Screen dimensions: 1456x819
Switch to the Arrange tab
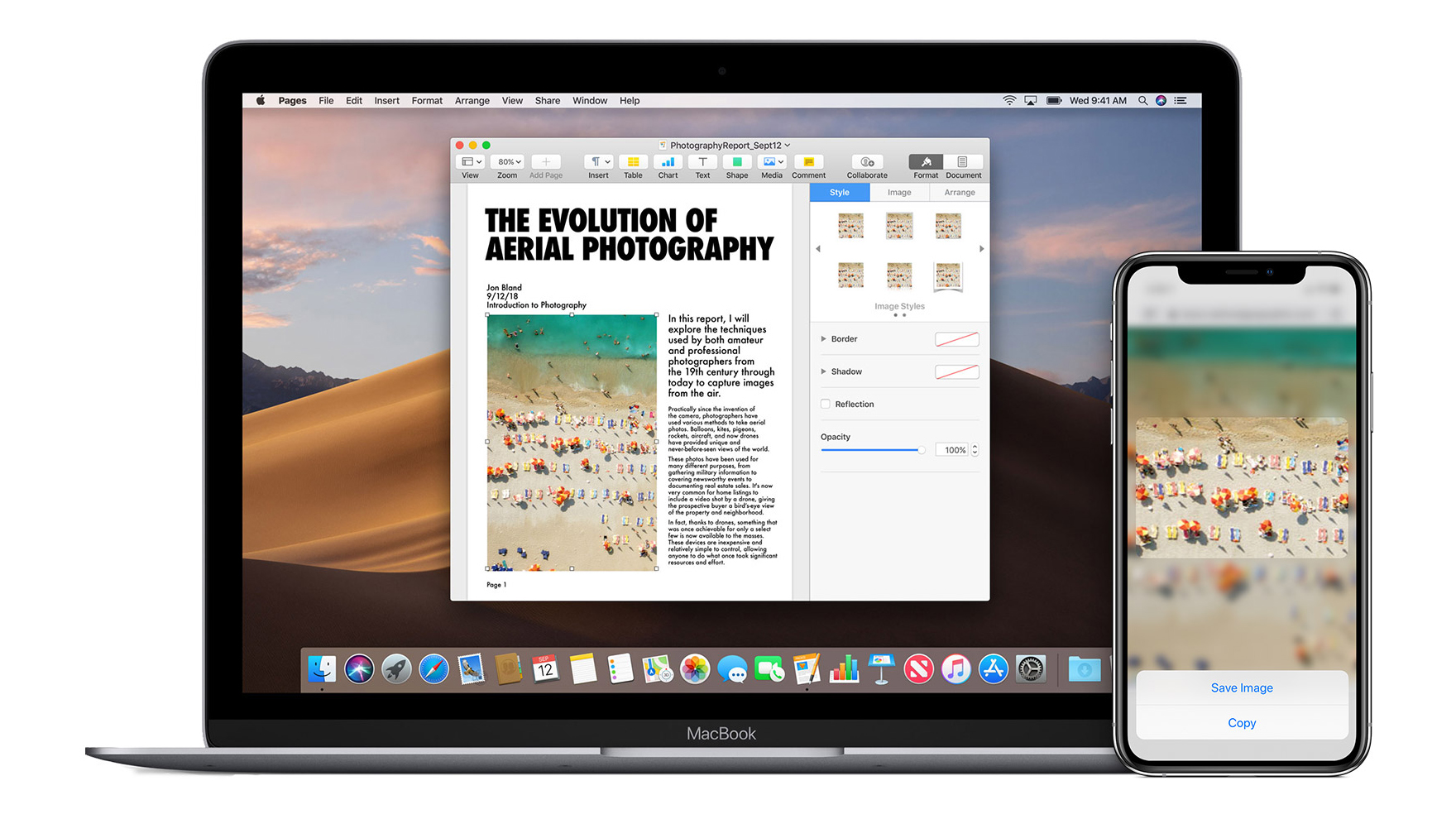(960, 192)
